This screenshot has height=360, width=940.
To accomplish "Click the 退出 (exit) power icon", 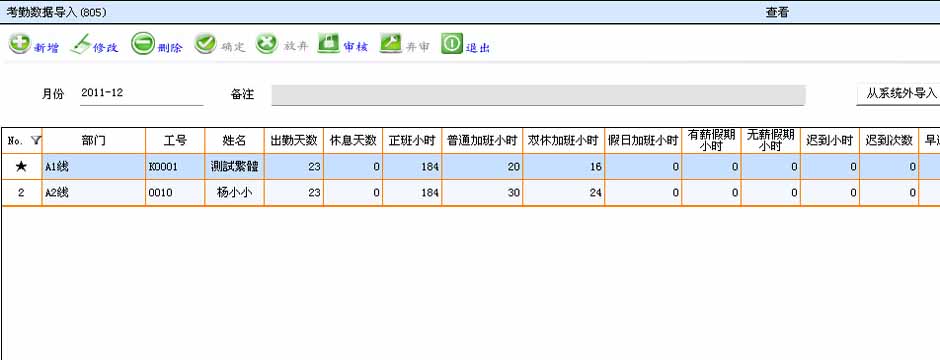I will point(452,44).
